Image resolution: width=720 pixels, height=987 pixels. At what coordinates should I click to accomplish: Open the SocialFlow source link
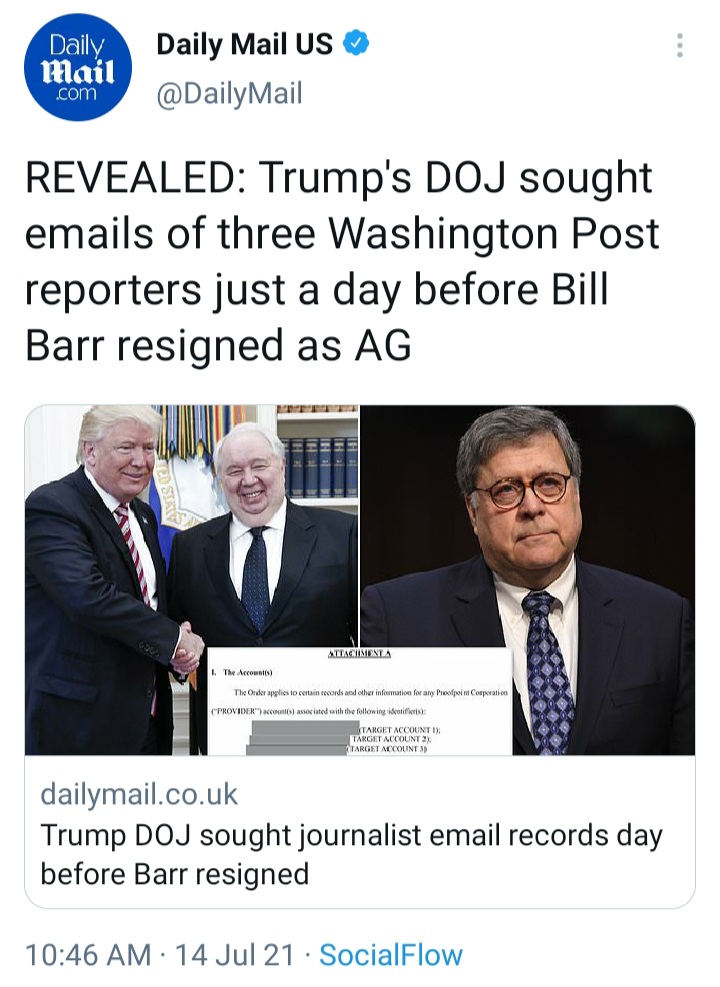tap(391, 955)
